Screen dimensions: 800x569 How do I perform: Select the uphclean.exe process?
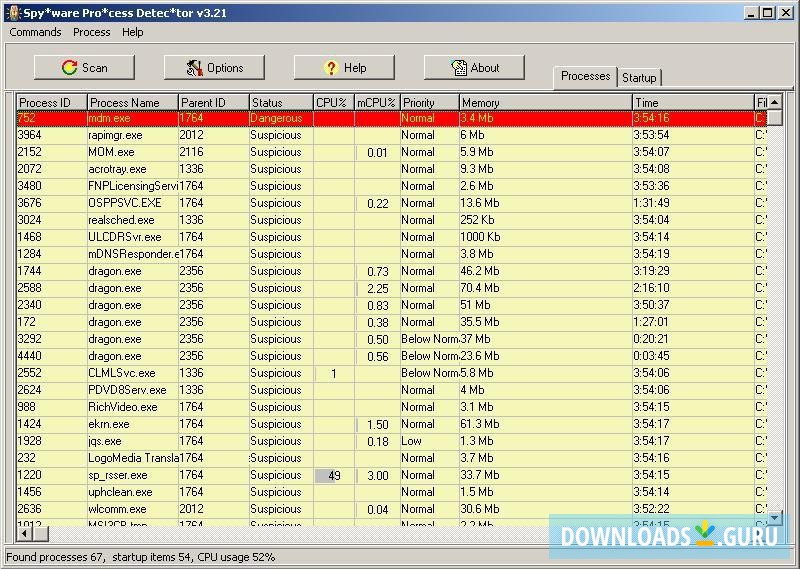392,492
